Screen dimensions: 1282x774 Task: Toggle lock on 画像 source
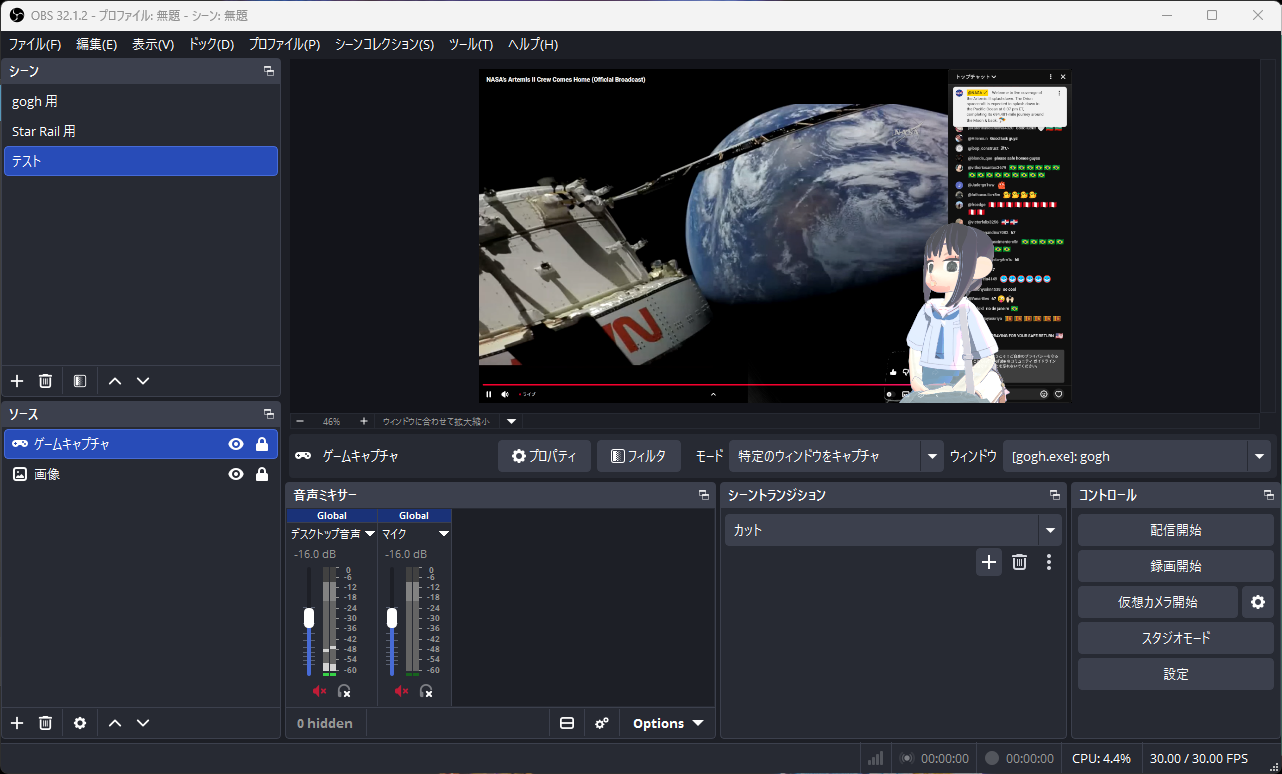(x=262, y=474)
